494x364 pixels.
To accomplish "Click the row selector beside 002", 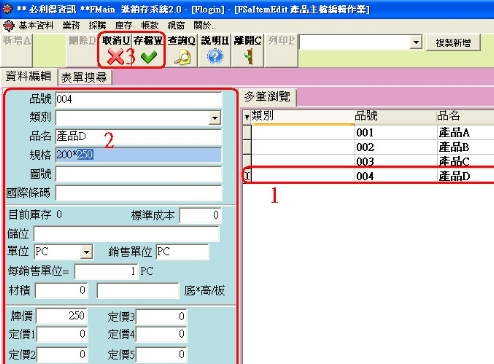I will (x=247, y=147).
